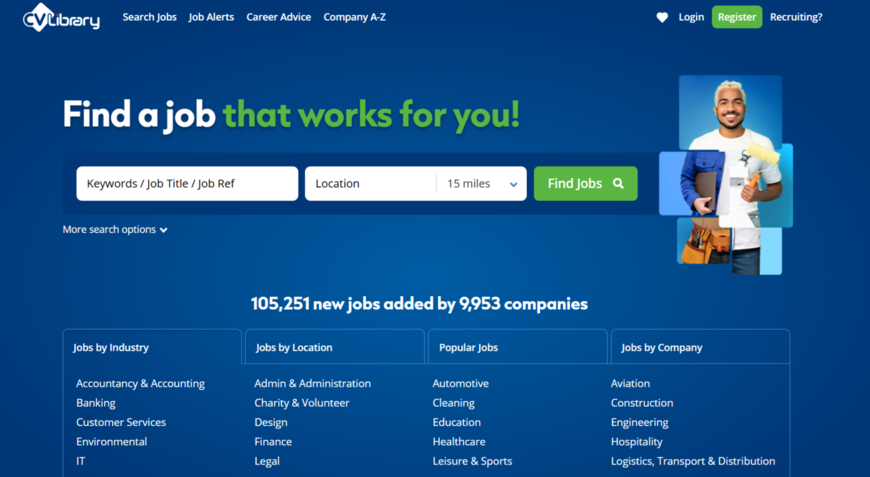Open Healthcare jobs link
870x477 pixels.
coord(459,442)
